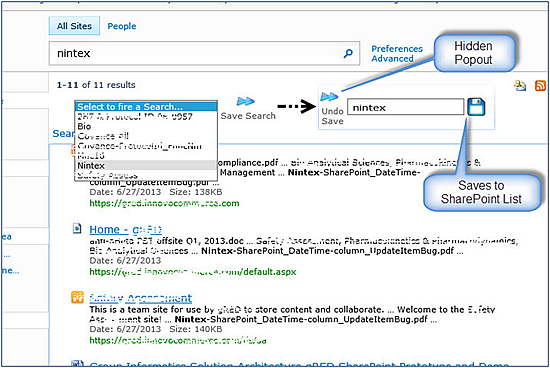Select the All Sites tab
Viewport: 550px width, 368px height.
(74, 26)
